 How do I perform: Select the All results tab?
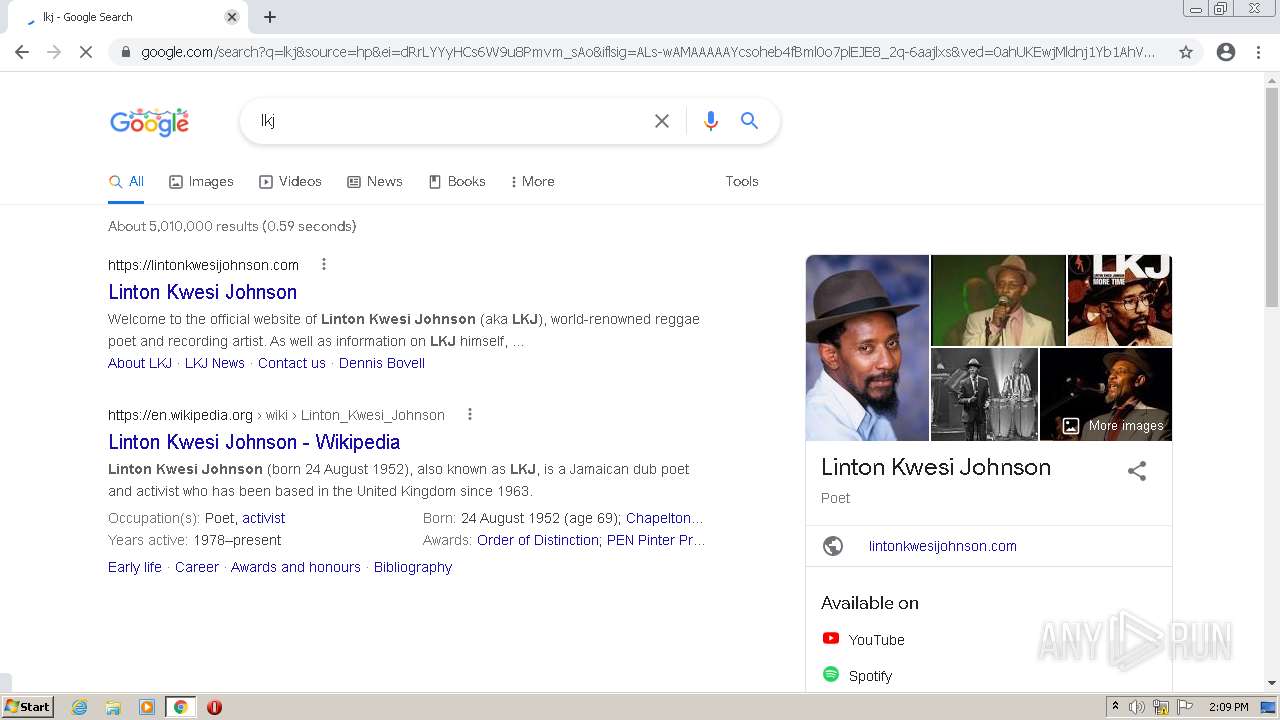[126, 182]
